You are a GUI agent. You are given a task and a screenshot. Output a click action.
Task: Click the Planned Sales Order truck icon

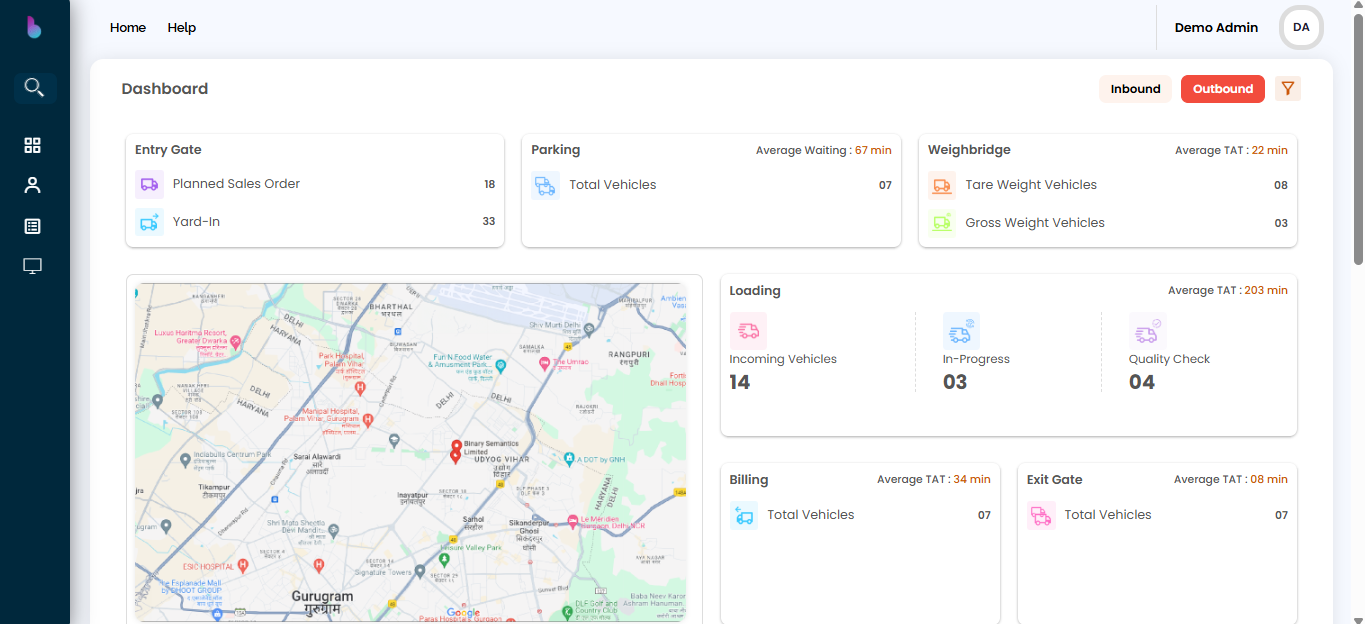(x=149, y=184)
